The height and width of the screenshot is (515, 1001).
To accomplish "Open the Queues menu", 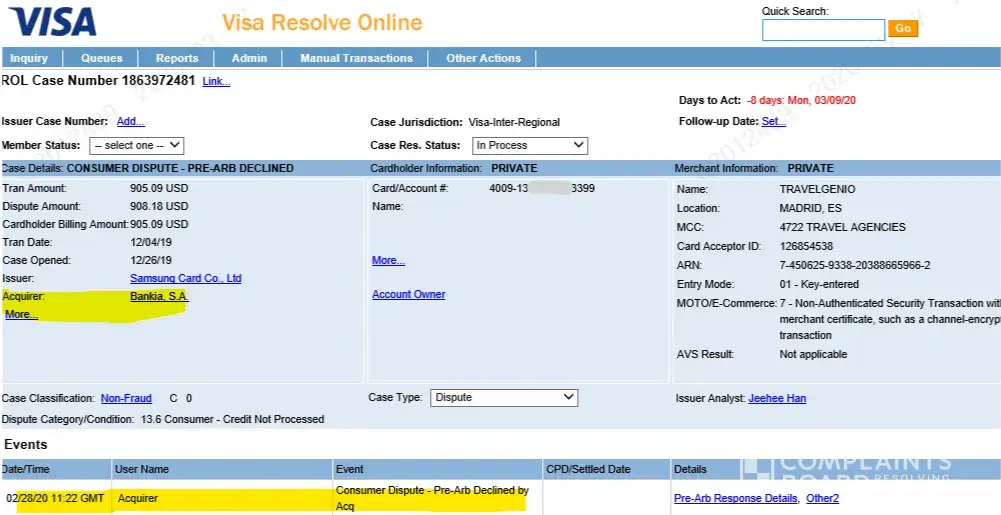I will tap(102, 58).
